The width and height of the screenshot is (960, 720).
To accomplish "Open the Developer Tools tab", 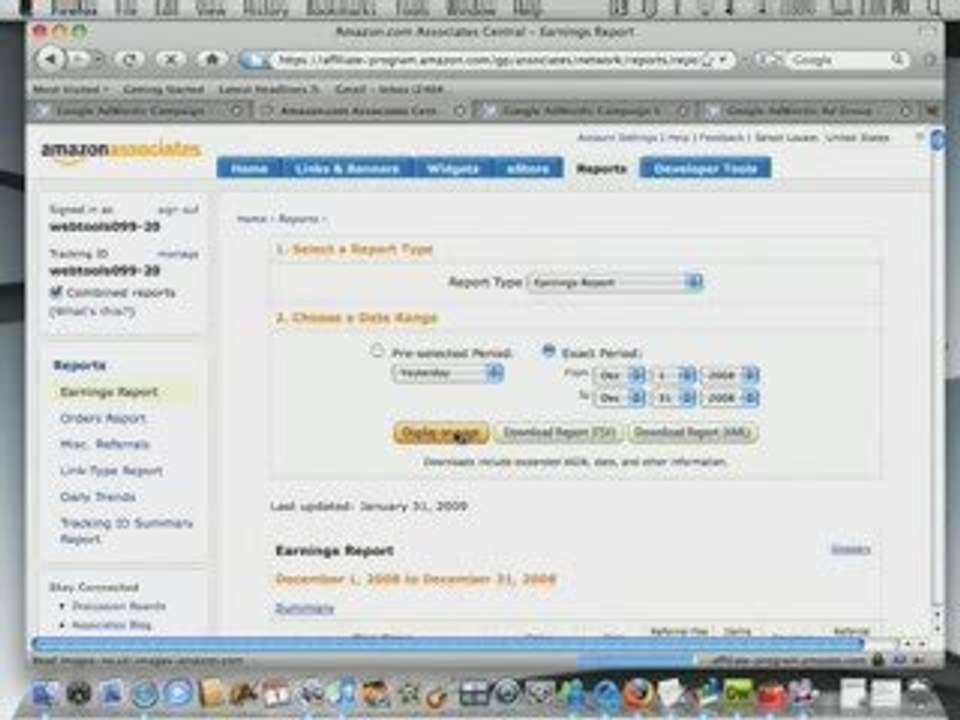I will point(705,168).
